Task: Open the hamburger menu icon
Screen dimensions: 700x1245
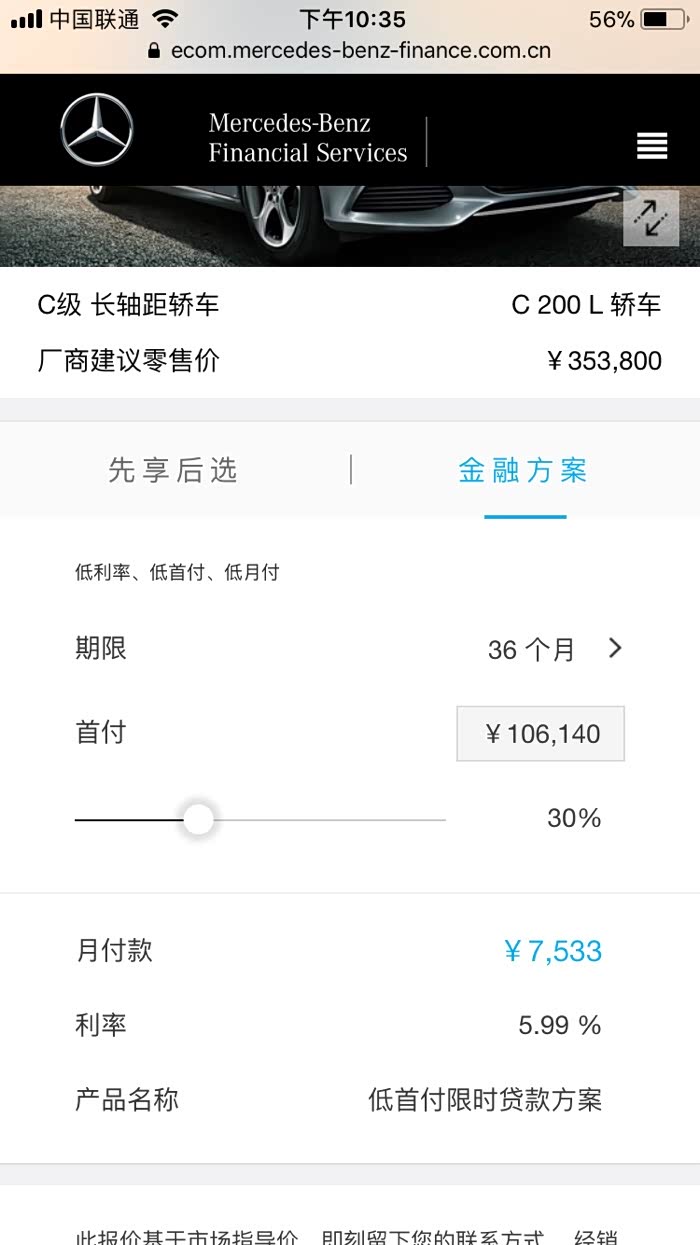Action: point(652,146)
